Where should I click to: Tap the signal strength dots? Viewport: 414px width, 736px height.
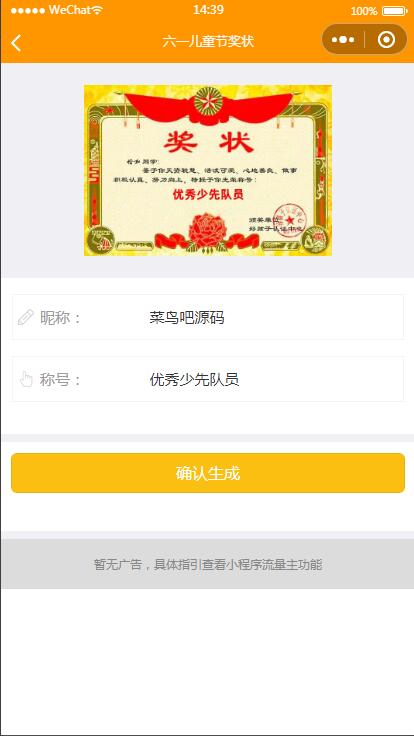click(x=28, y=10)
